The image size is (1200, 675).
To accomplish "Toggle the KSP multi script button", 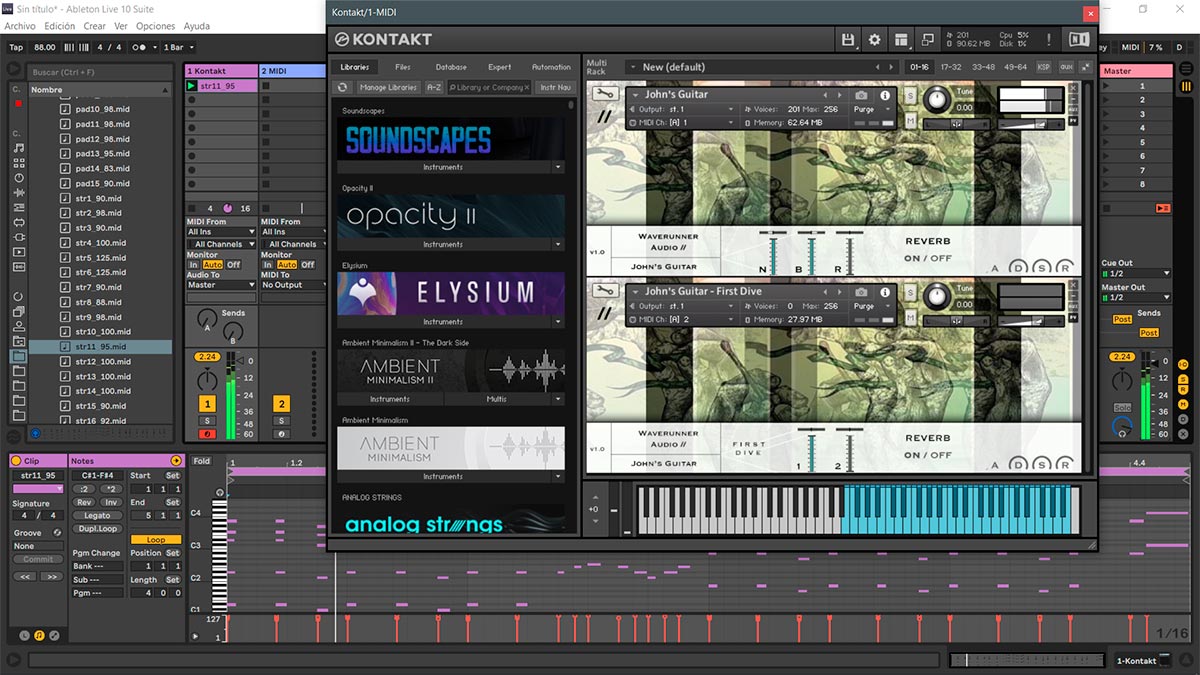I will (1044, 67).
